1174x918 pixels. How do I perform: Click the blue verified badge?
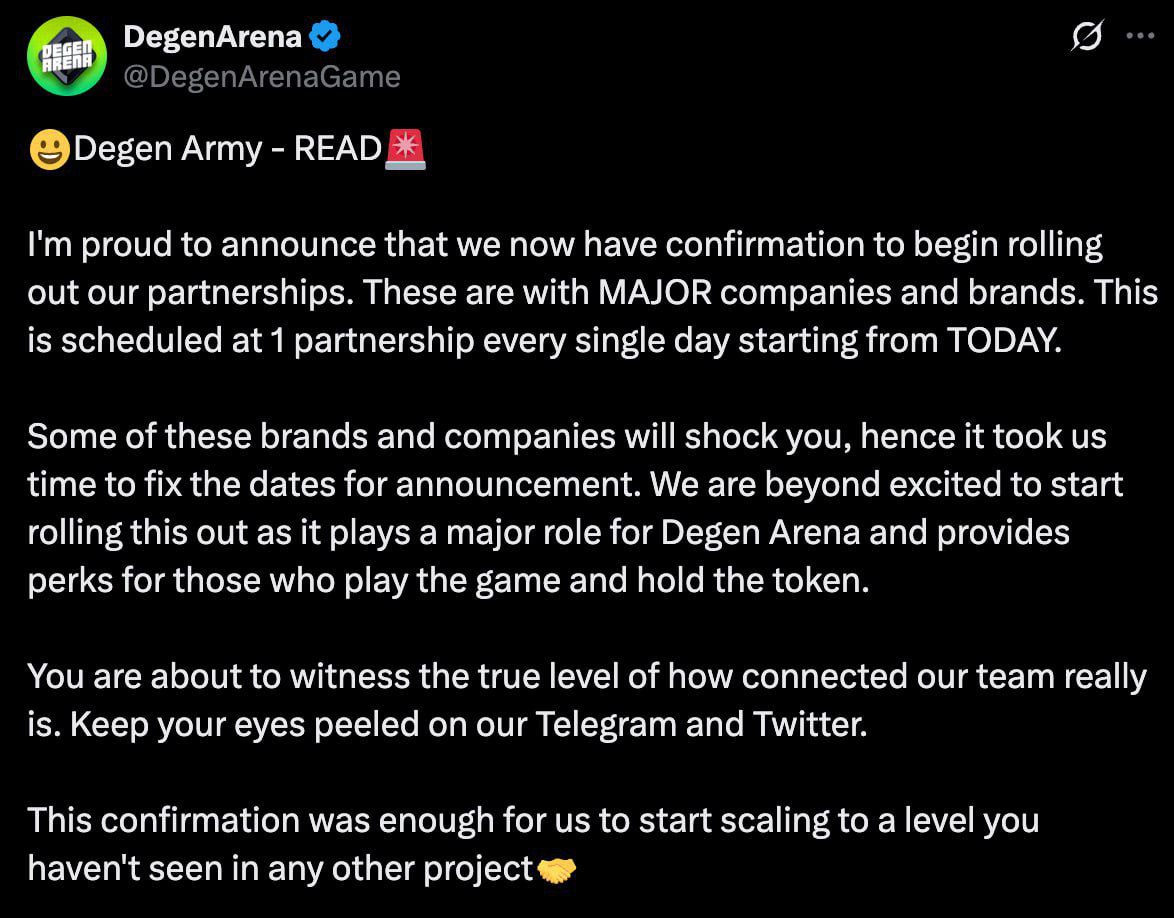pos(325,37)
